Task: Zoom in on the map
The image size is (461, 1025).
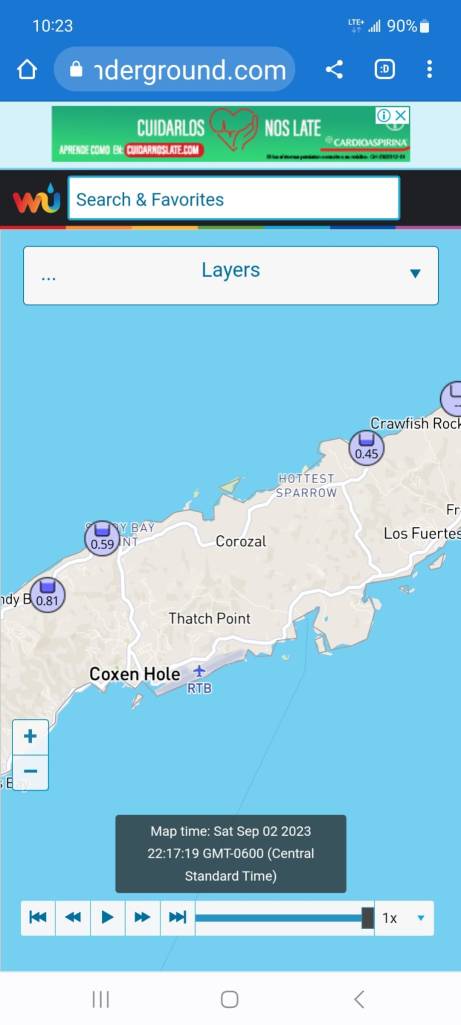Action: pyautogui.click(x=30, y=737)
